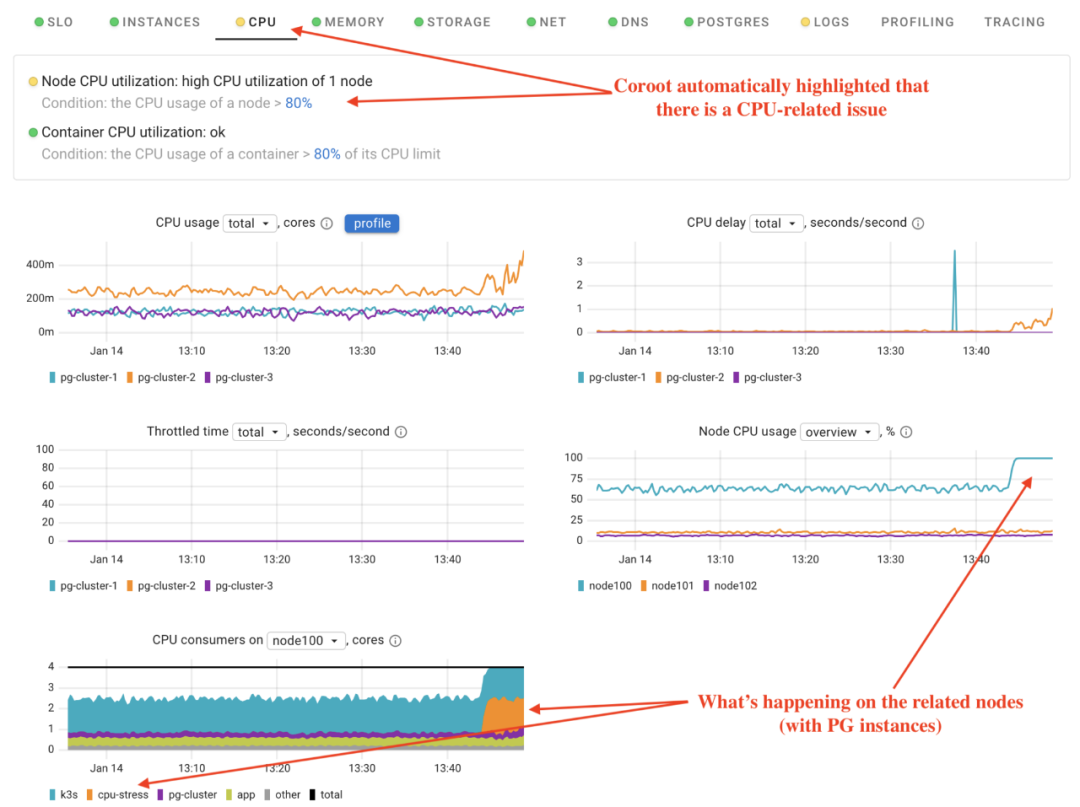
Task: Open the total dropdown on CPU usage chart
Action: pyautogui.click(x=249, y=223)
